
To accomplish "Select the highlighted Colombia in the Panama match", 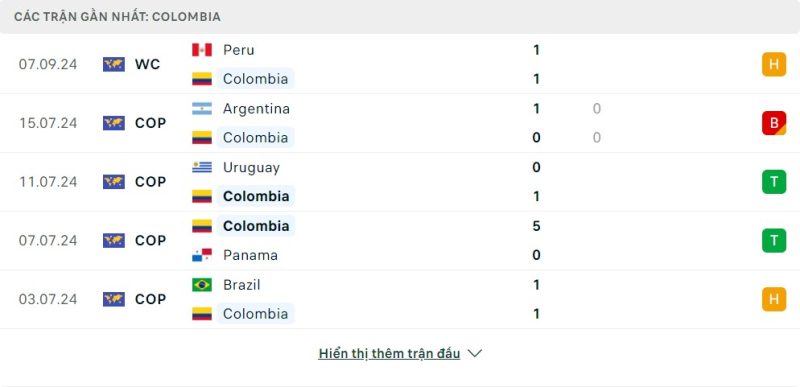I will click(256, 226).
